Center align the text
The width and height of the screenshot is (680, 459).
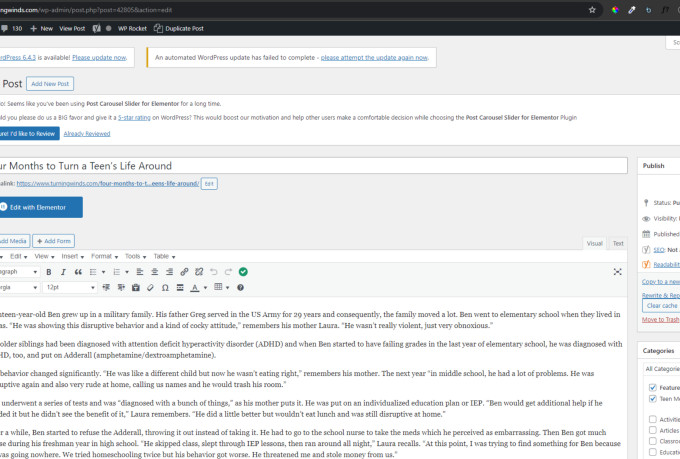coord(154,272)
